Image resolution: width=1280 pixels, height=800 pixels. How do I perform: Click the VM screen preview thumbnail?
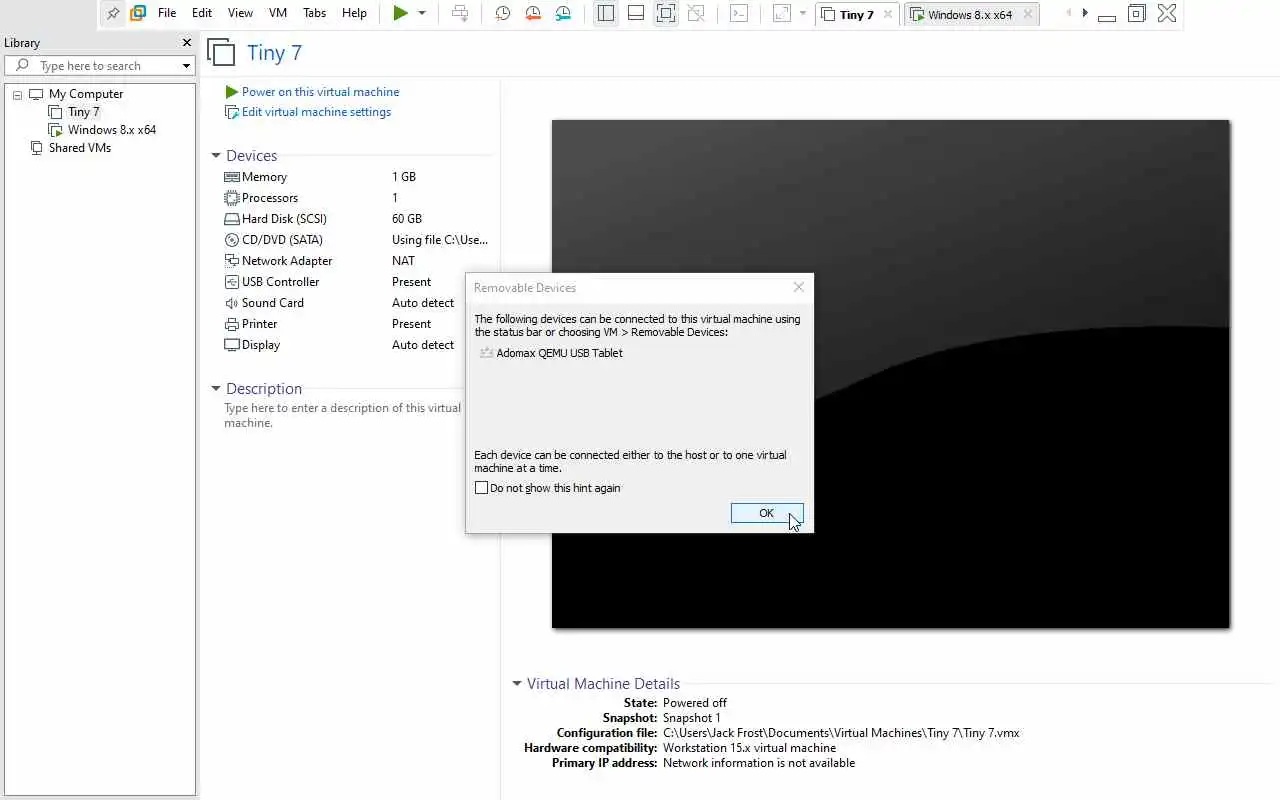(x=890, y=374)
